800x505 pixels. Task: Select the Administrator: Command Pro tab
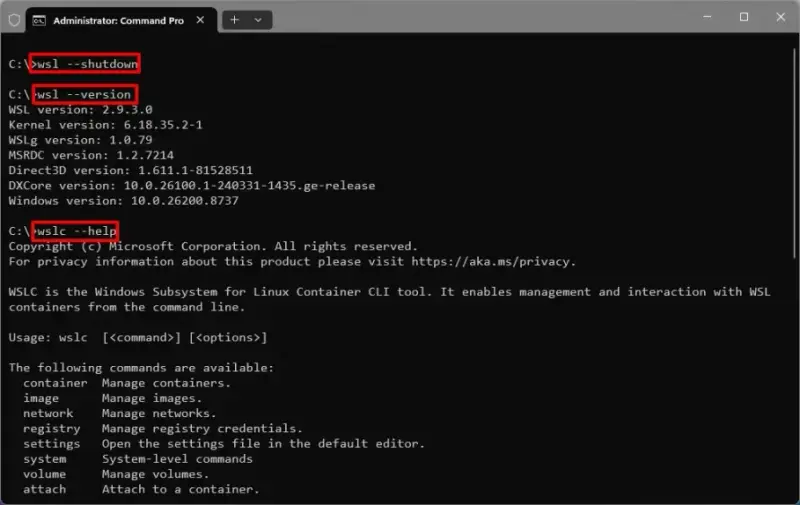(121, 20)
